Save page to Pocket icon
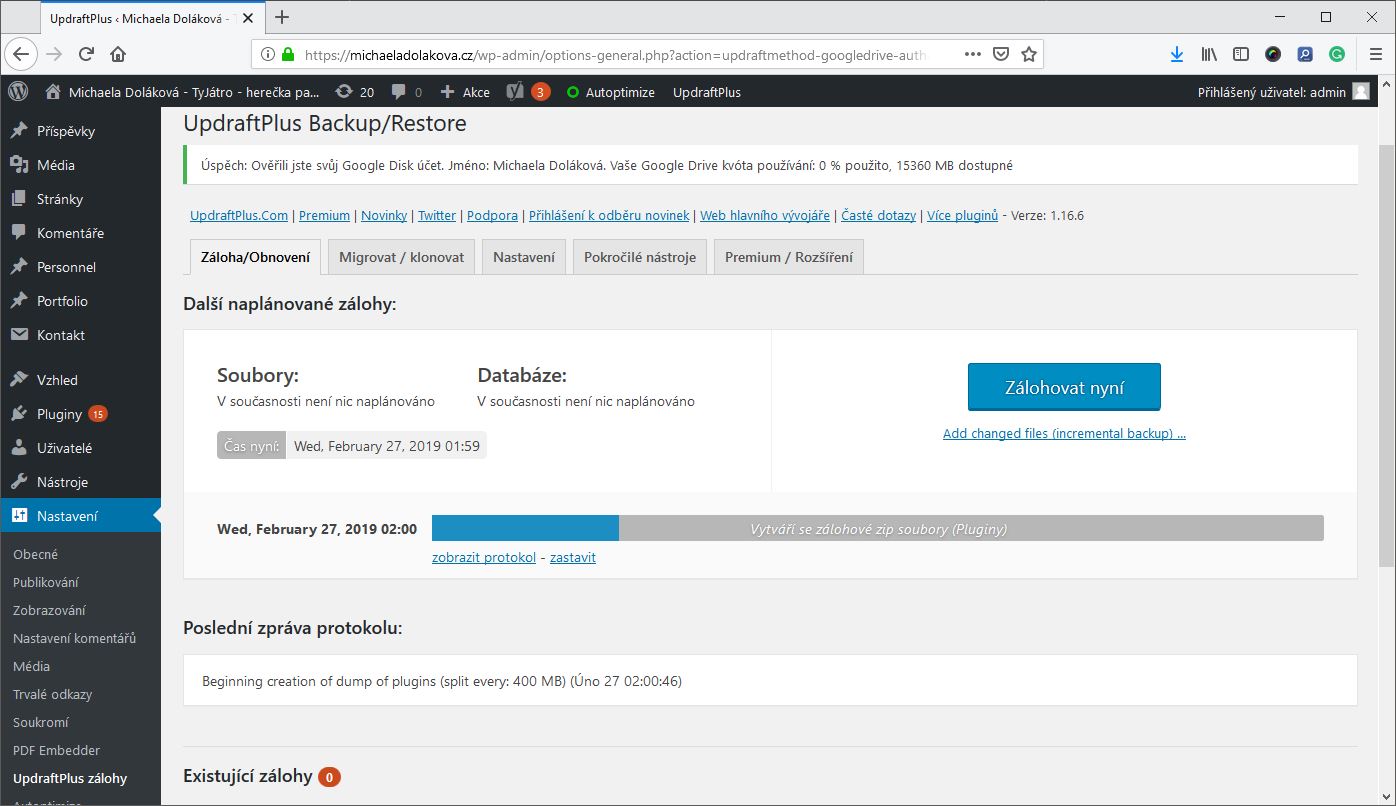The width and height of the screenshot is (1396, 806). pos(1000,54)
